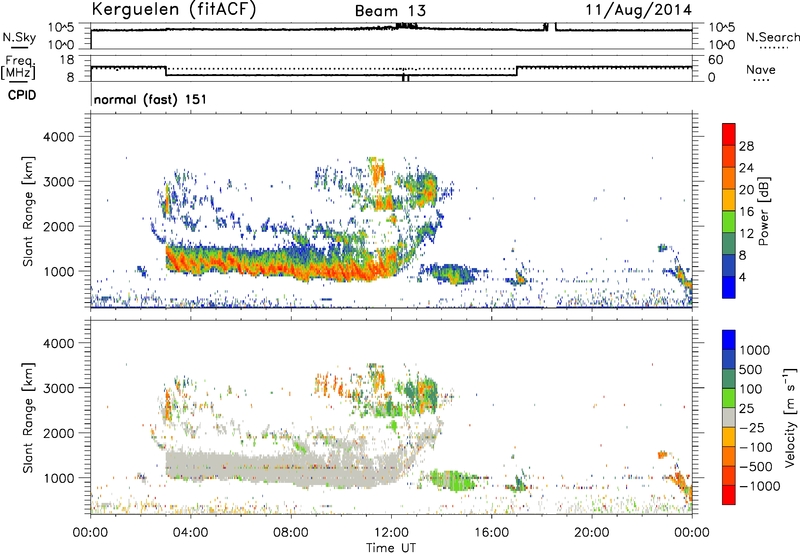Click the blue bottom segment of Power colorbar
The width and height of the screenshot is (800, 554).
pyautogui.click(x=729, y=287)
